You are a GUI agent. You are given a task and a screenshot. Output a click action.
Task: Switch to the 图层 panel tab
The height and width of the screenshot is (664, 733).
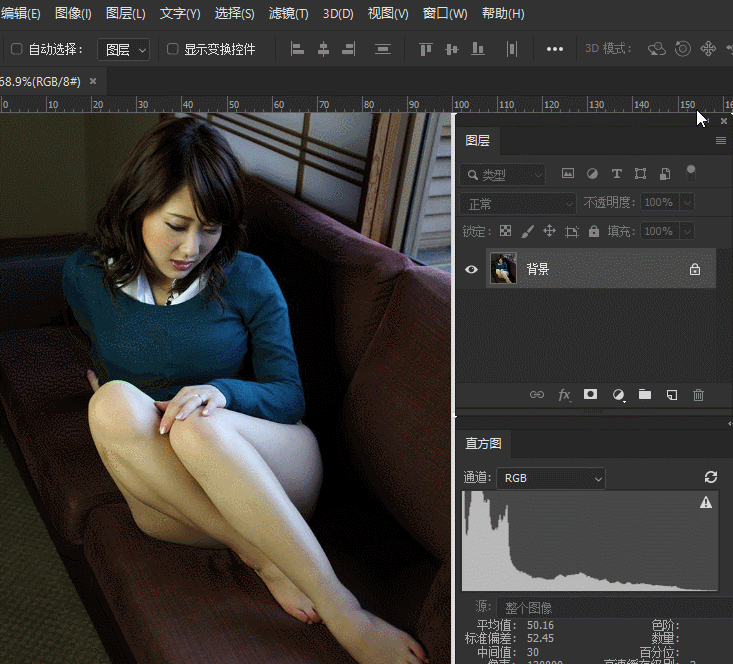point(477,140)
